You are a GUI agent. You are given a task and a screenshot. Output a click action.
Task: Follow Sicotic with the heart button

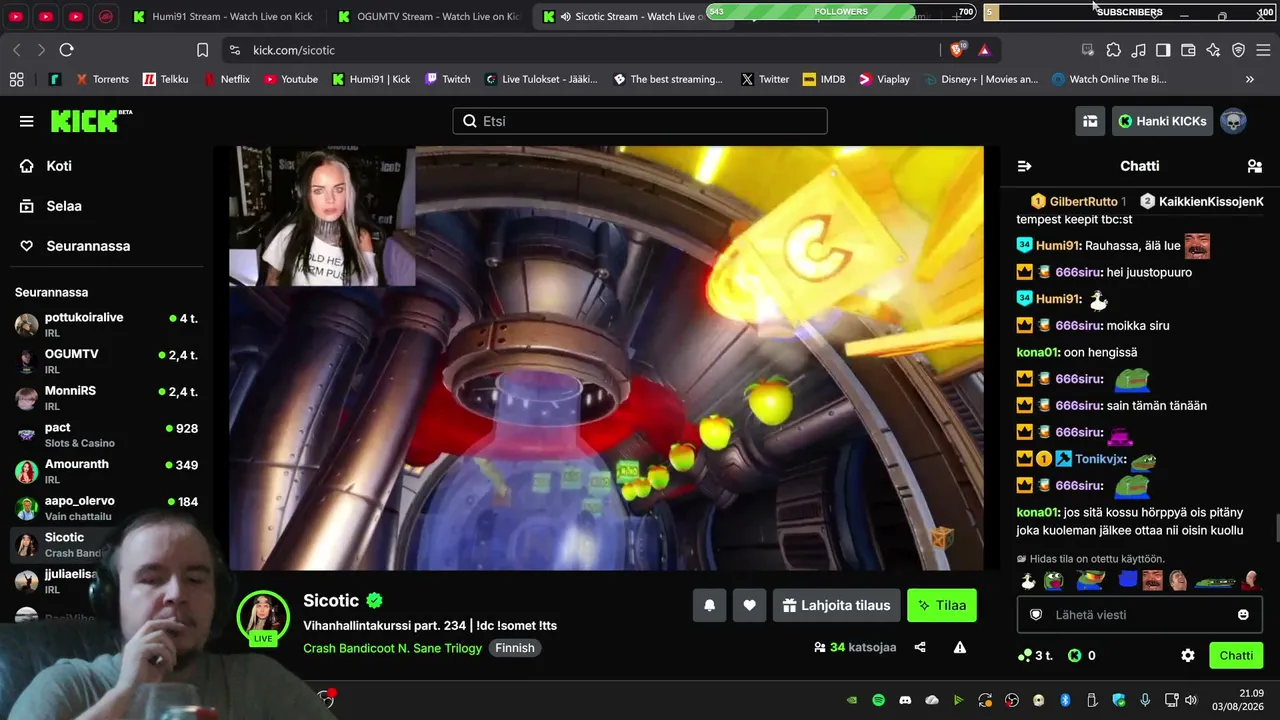tap(749, 605)
